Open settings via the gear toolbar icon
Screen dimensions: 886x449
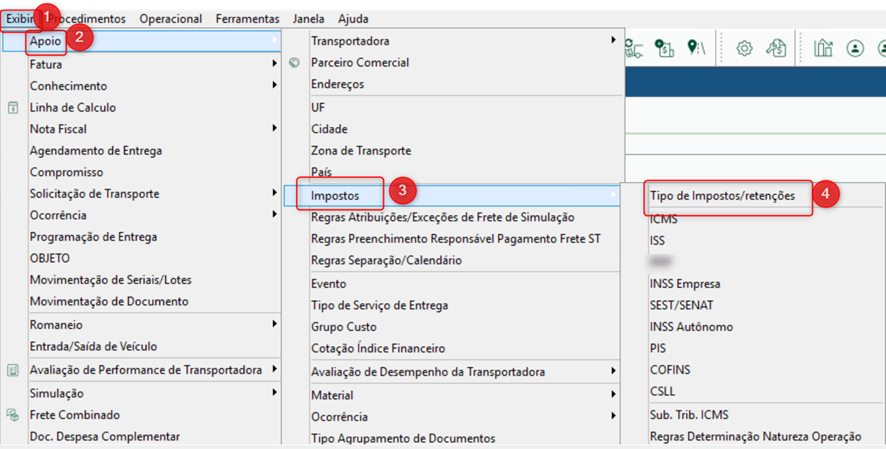[x=744, y=48]
